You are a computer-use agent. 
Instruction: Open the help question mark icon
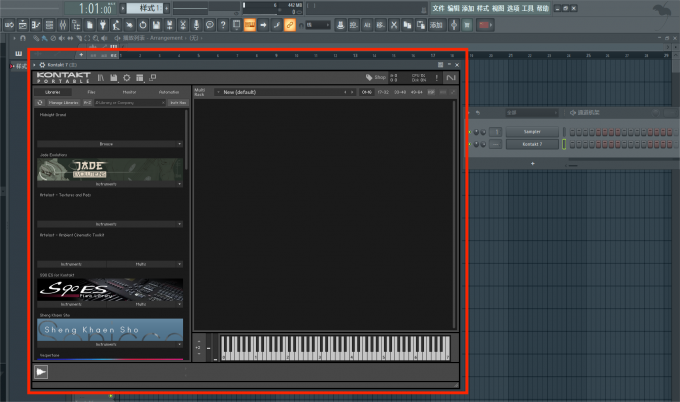(223, 25)
